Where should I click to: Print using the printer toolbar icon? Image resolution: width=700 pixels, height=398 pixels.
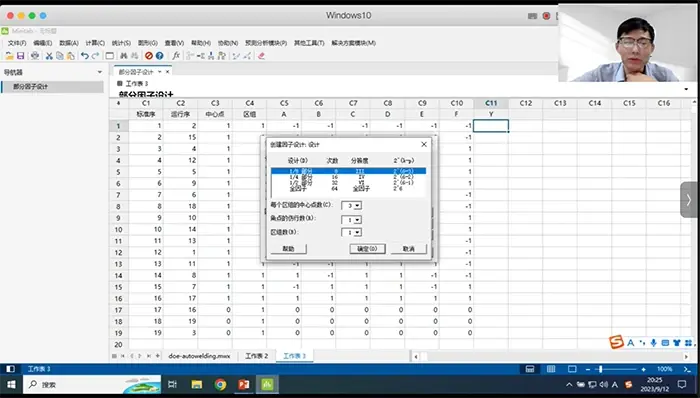pyautogui.click(x=35, y=56)
